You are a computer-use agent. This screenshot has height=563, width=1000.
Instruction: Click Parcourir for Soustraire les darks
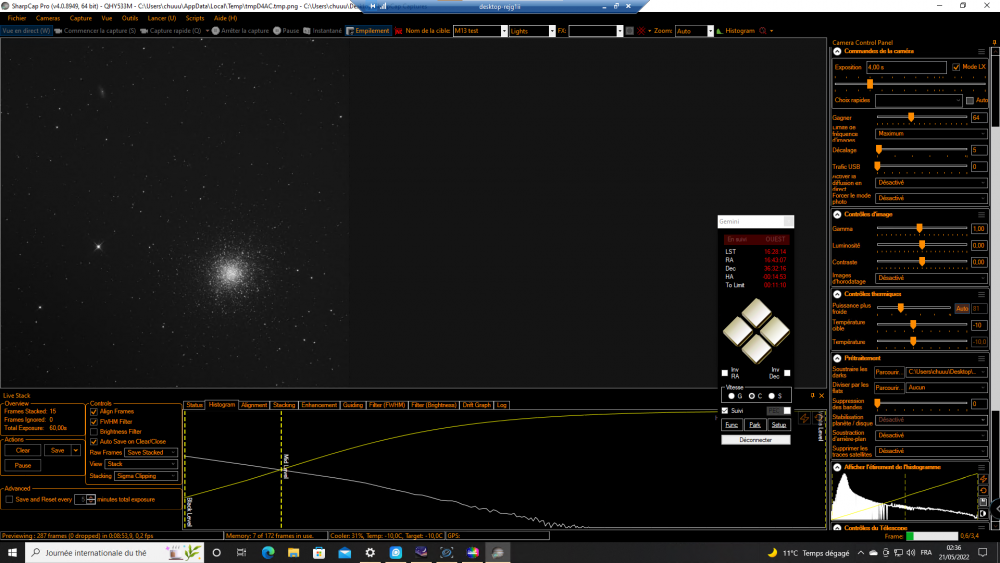(888, 372)
